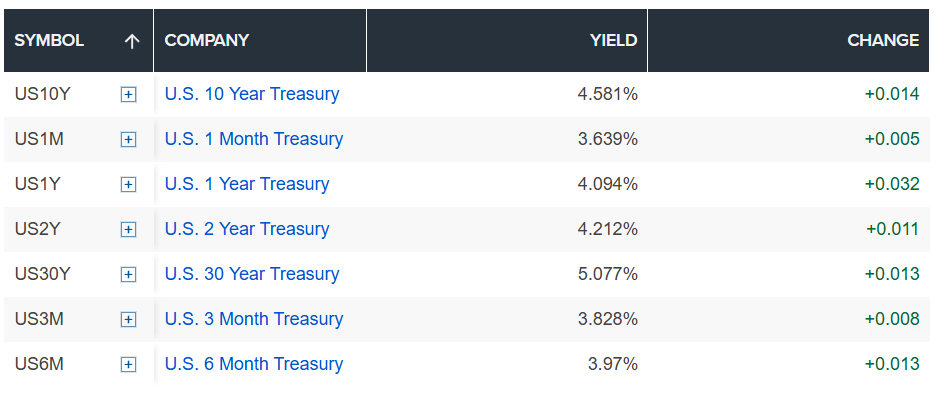
Task: Click the plus icon beside US2Y
Action: 128,229
